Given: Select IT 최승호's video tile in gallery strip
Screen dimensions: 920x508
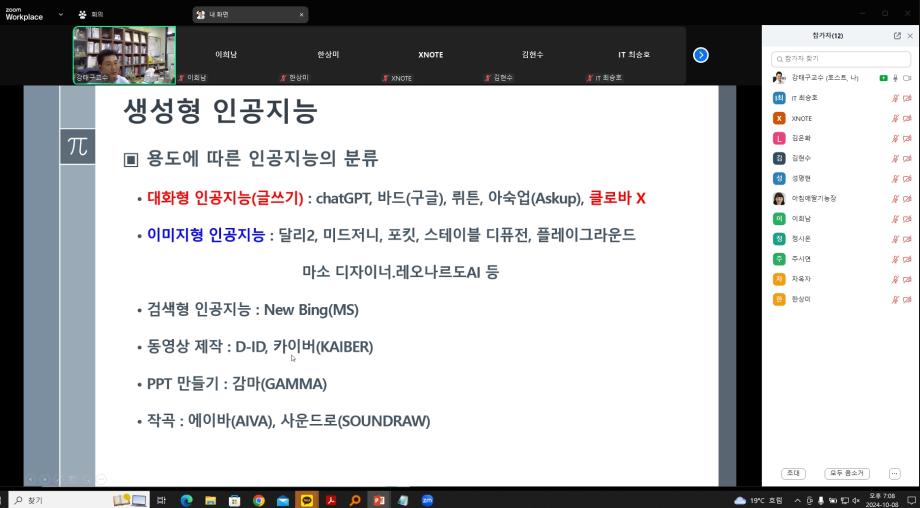Looking at the screenshot, I should coord(634,55).
